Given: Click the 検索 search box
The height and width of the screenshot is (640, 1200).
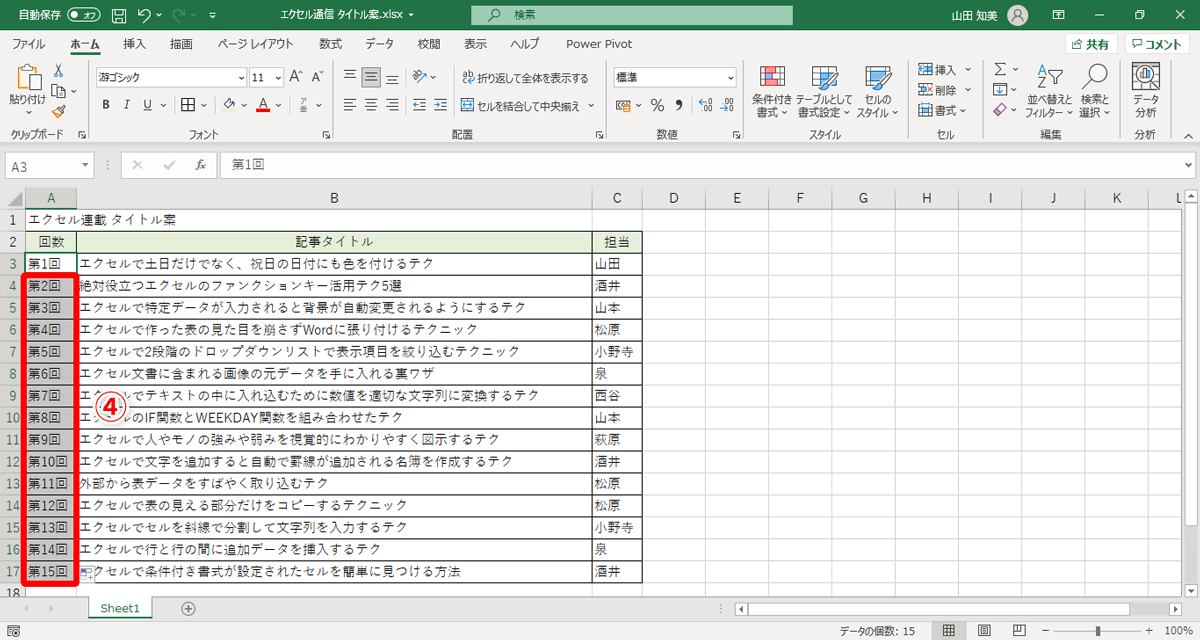Looking at the screenshot, I should [632, 16].
